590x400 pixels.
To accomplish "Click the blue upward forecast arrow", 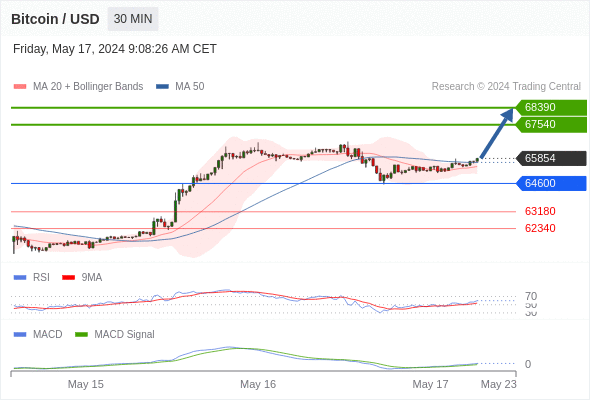I will click(497, 133).
